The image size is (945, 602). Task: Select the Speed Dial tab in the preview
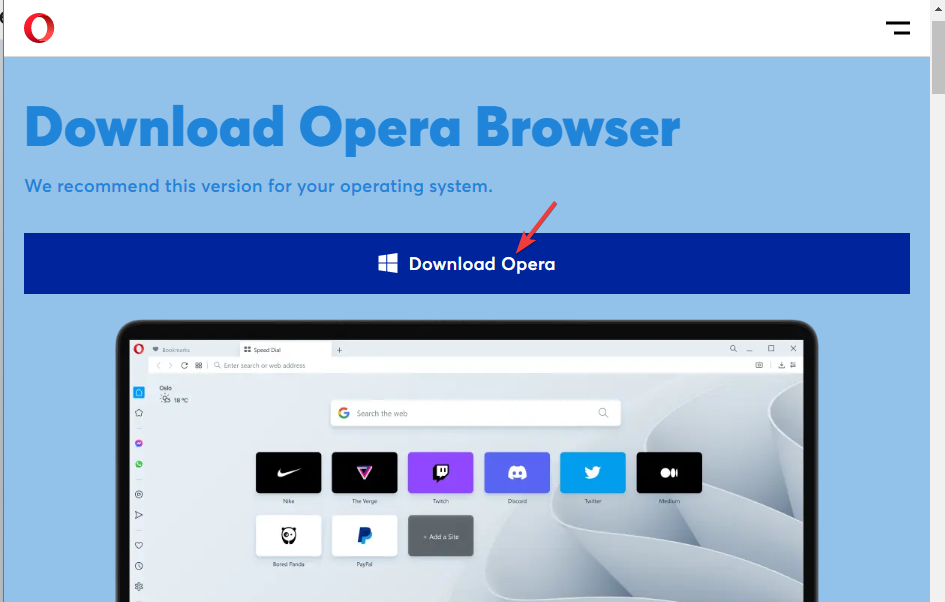(285, 350)
